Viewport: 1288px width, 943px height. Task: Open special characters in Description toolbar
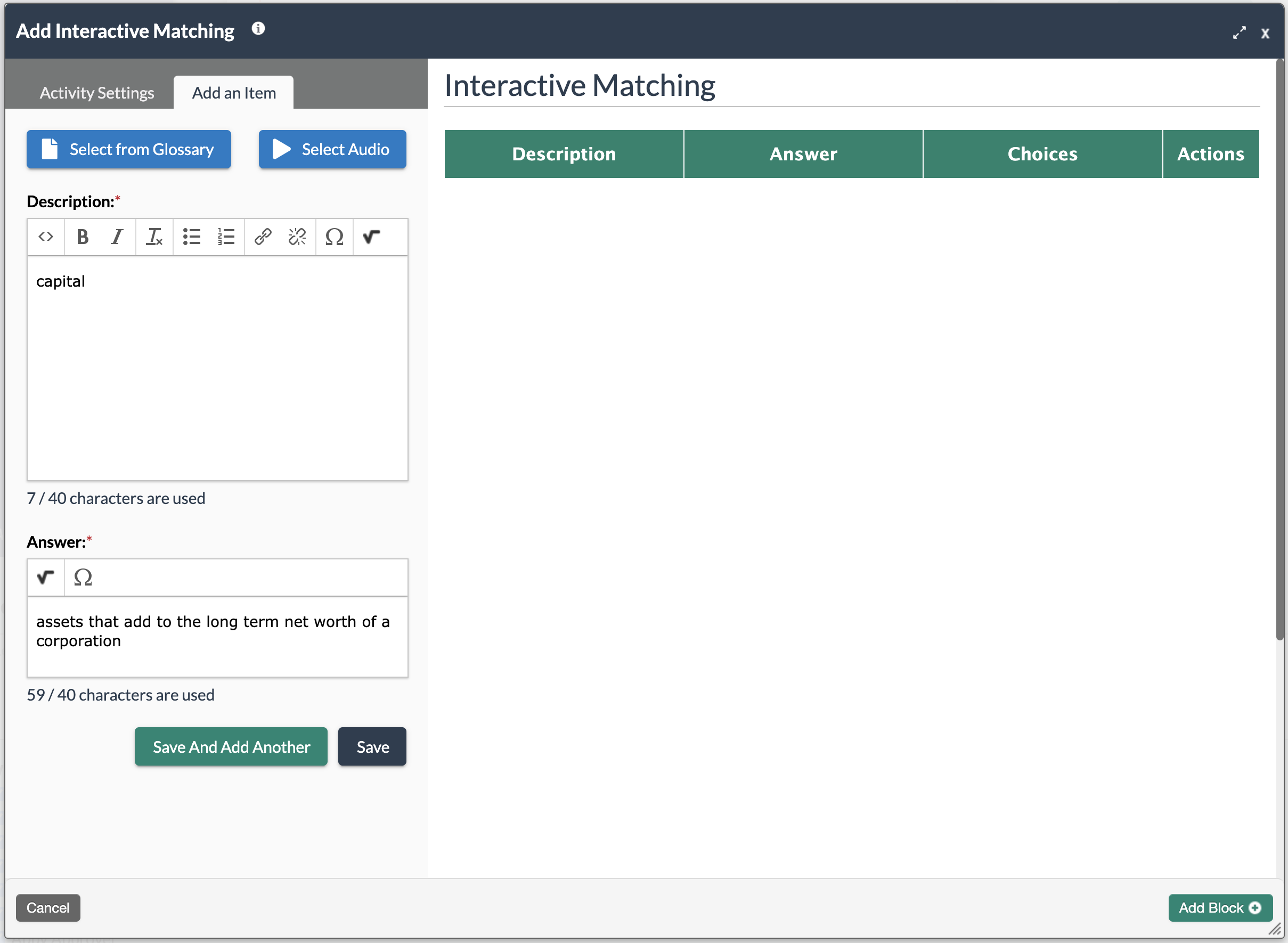coord(334,237)
